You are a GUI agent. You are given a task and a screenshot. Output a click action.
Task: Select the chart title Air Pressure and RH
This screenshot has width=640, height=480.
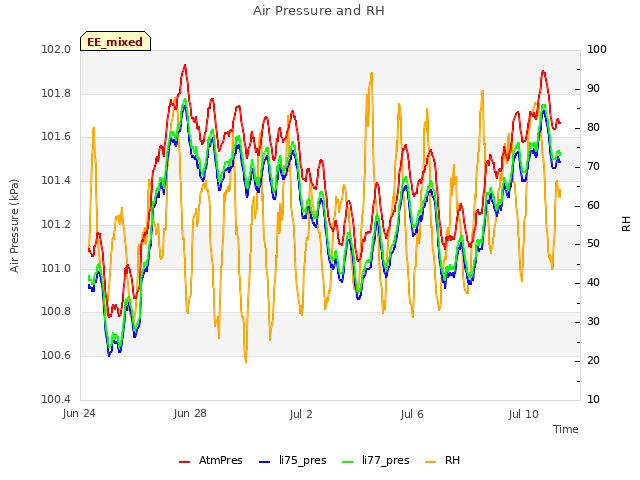pyautogui.click(x=318, y=11)
